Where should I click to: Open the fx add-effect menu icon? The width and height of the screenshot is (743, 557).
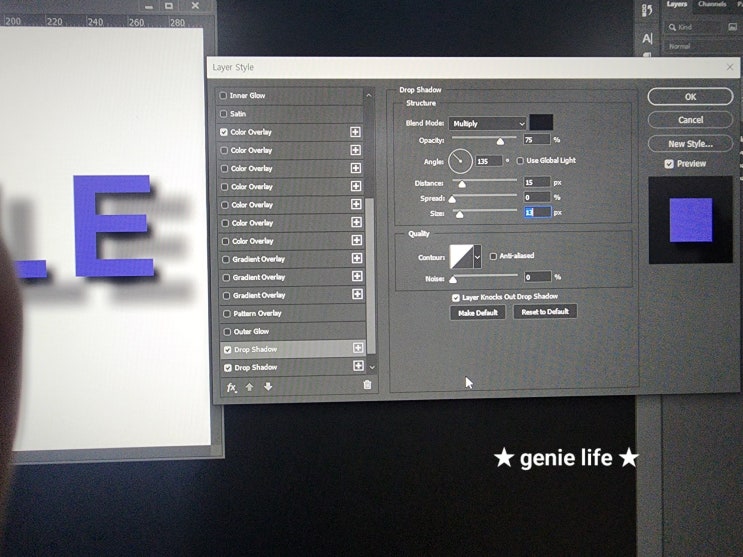click(x=231, y=387)
